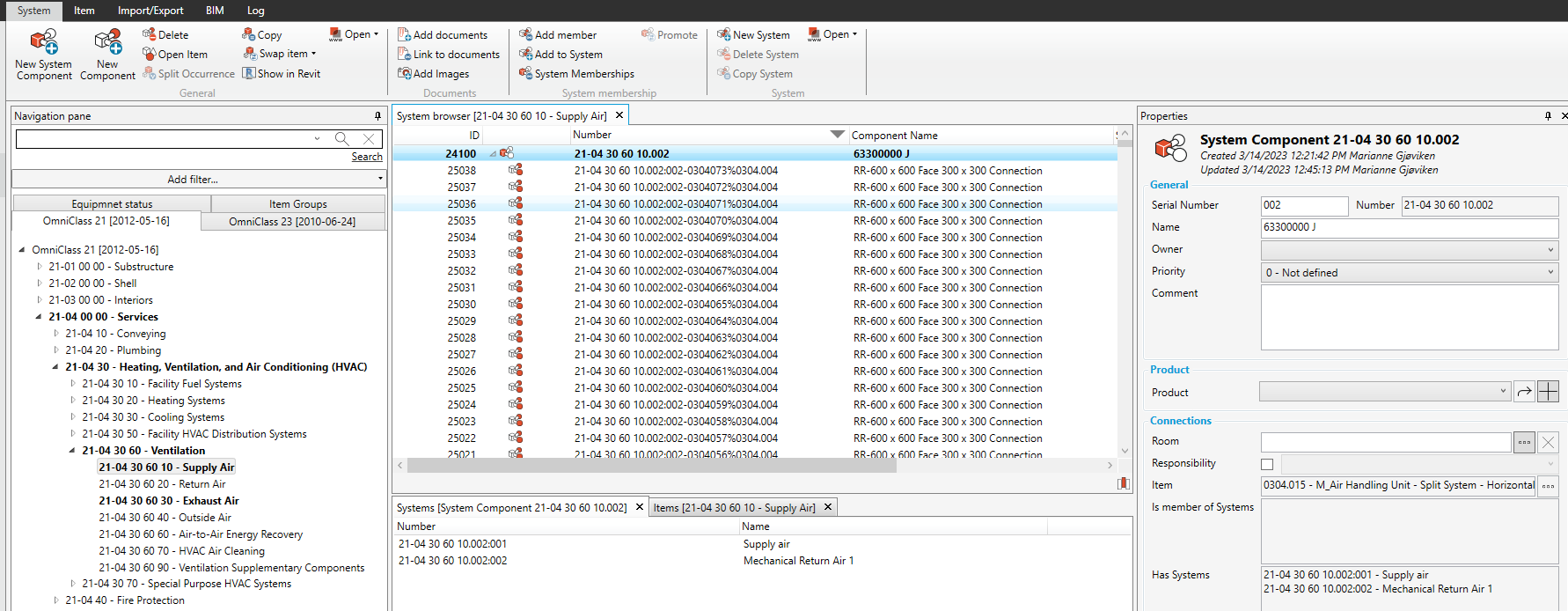Click the plus icon beside Product field
The height and width of the screenshot is (611, 1568).
coord(1548,392)
